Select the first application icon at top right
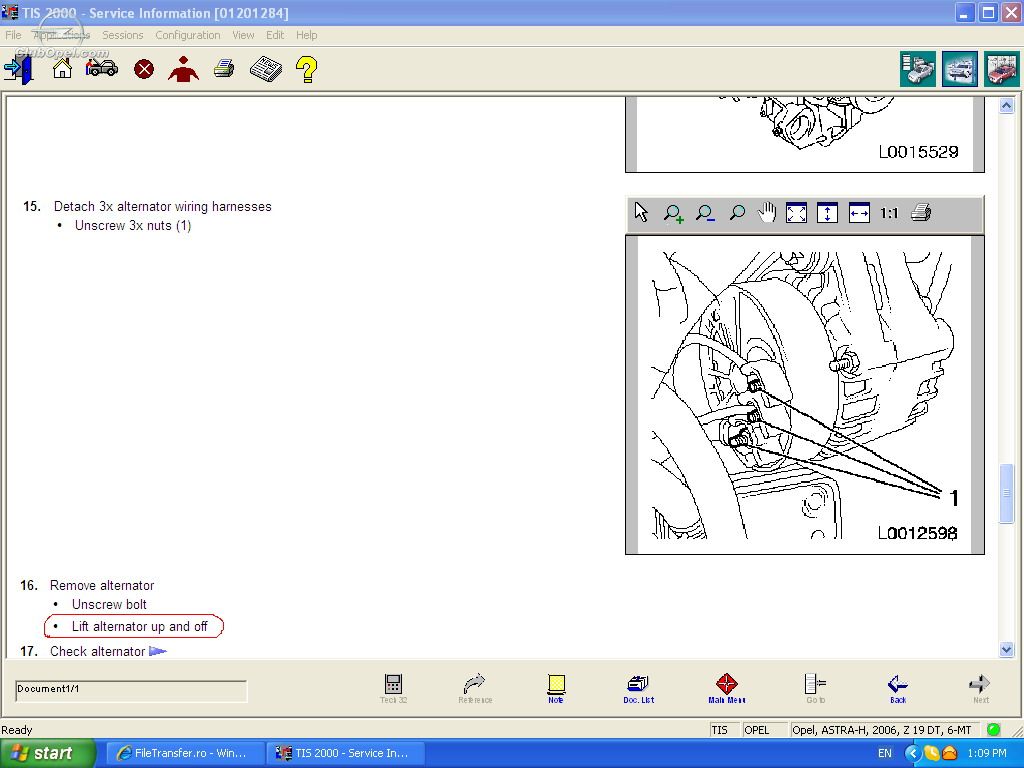This screenshot has width=1024, height=768. click(917, 69)
